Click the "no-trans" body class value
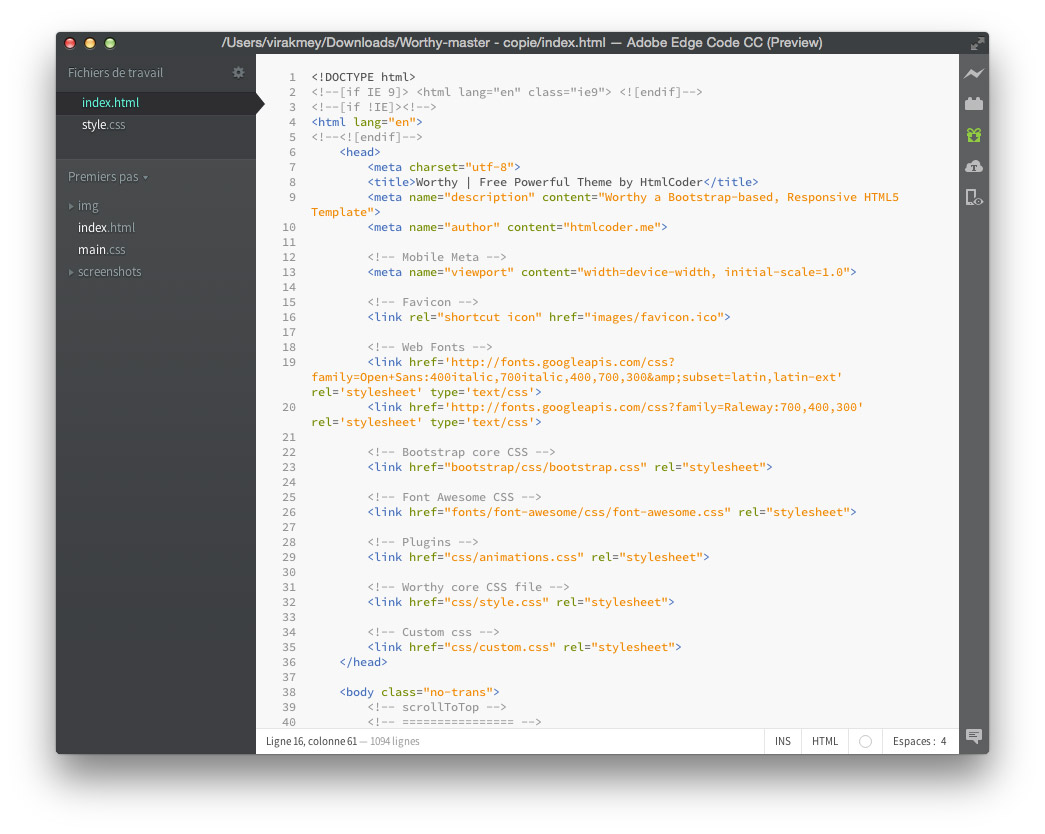 pos(458,692)
